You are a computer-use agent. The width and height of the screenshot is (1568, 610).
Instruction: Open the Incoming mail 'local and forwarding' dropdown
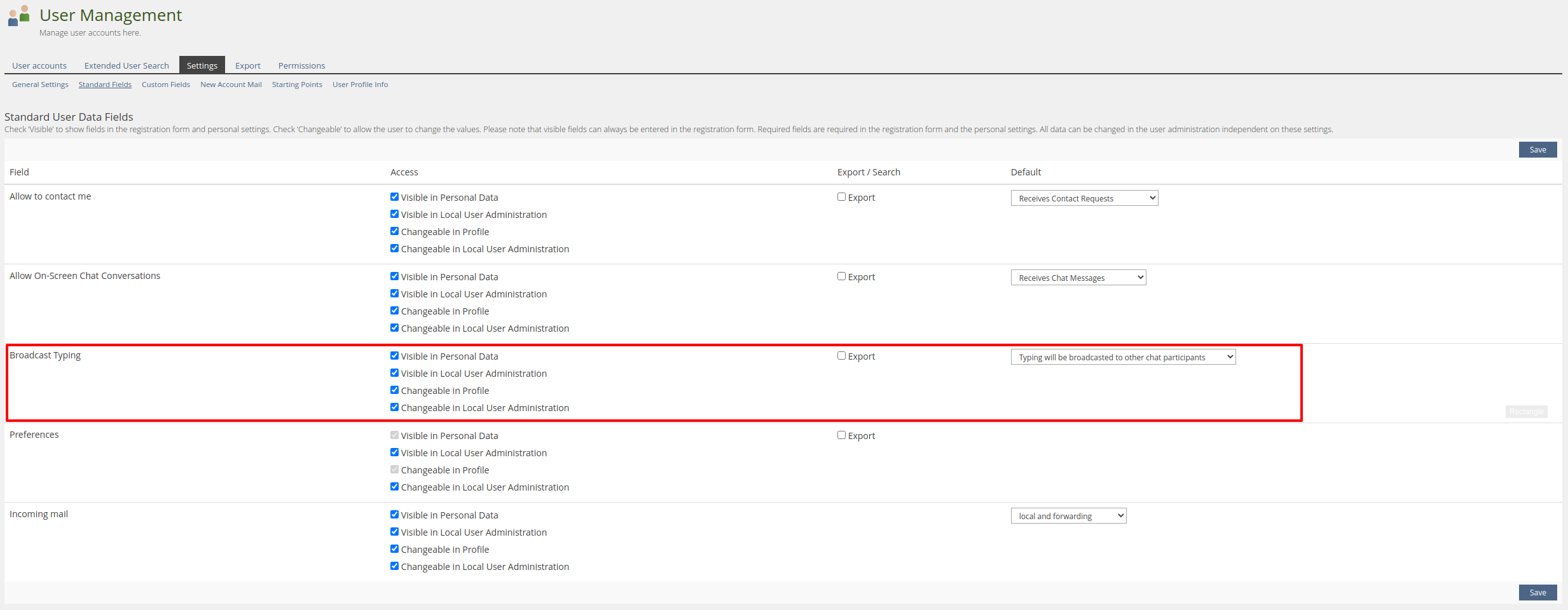coord(1068,516)
